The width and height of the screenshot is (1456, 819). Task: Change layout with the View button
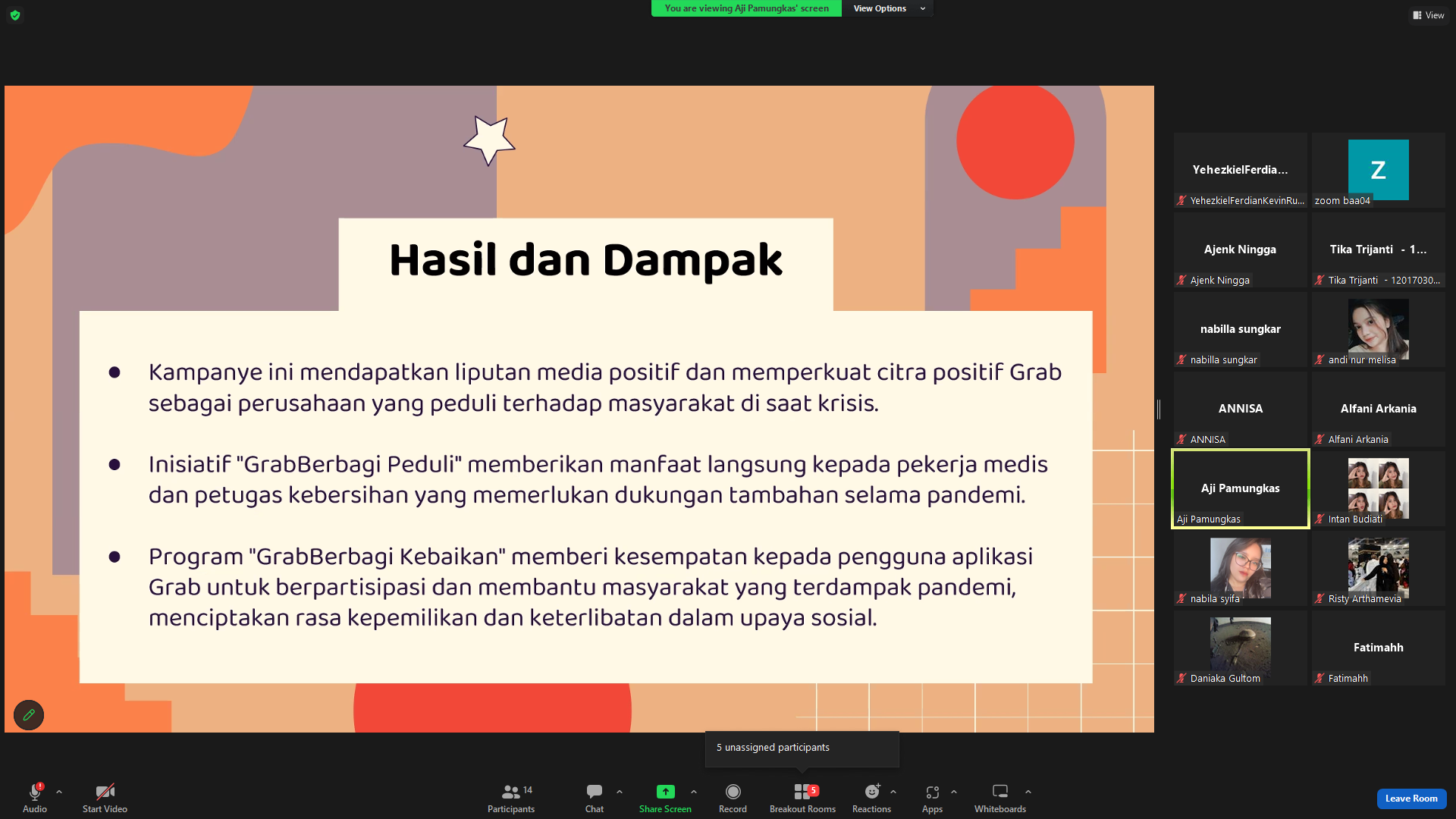pos(1429,15)
